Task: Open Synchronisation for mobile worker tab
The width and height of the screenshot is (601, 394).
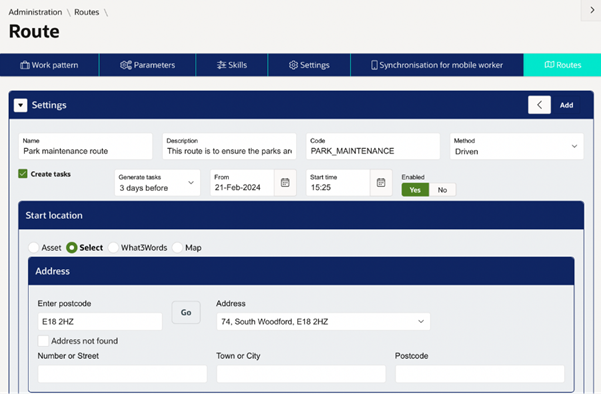Action: pyautogui.click(x=437, y=65)
